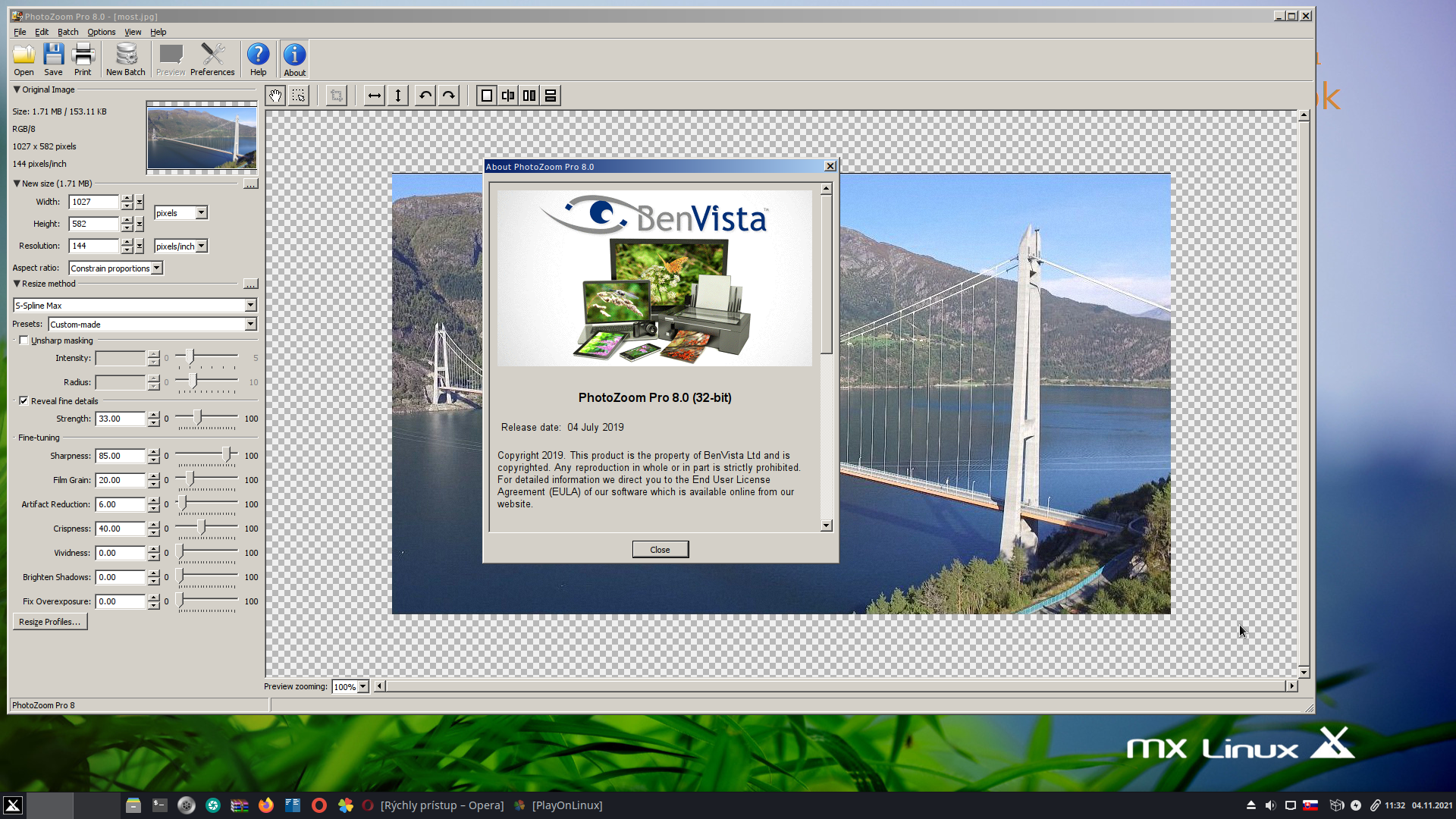Open the Batch menu
Screen dimensions: 1456x819
coord(68,32)
